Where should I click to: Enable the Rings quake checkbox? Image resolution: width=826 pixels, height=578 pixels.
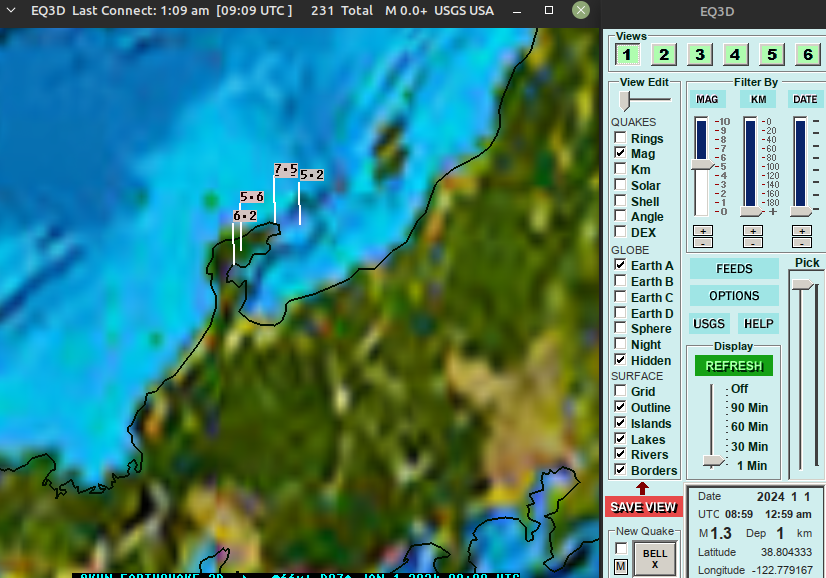click(x=621, y=138)
